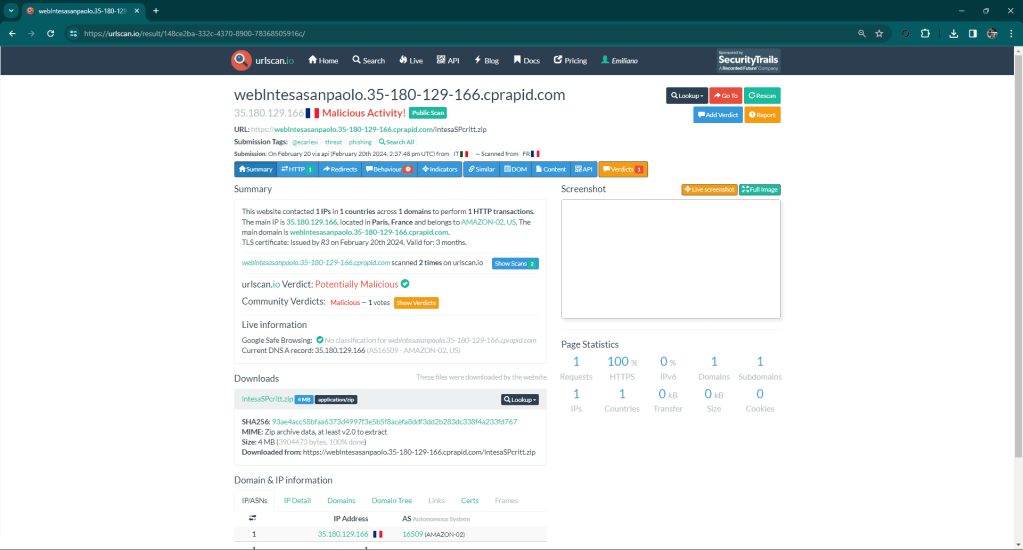
Task: Open the Chrome three-dot menu
Action: (x=1010, y=33)
